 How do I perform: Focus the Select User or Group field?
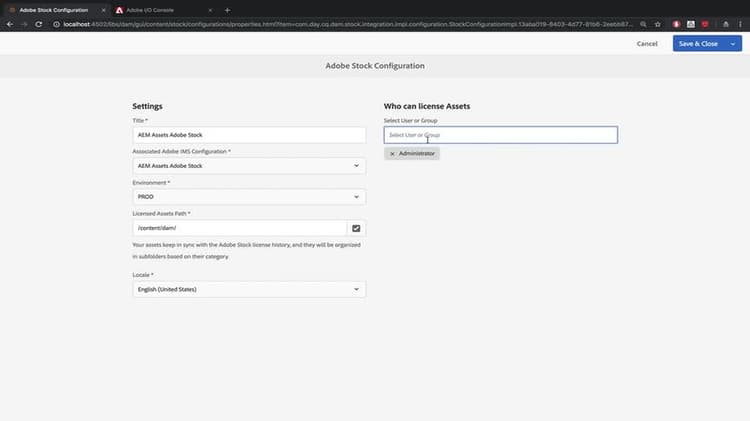point(500,135)
